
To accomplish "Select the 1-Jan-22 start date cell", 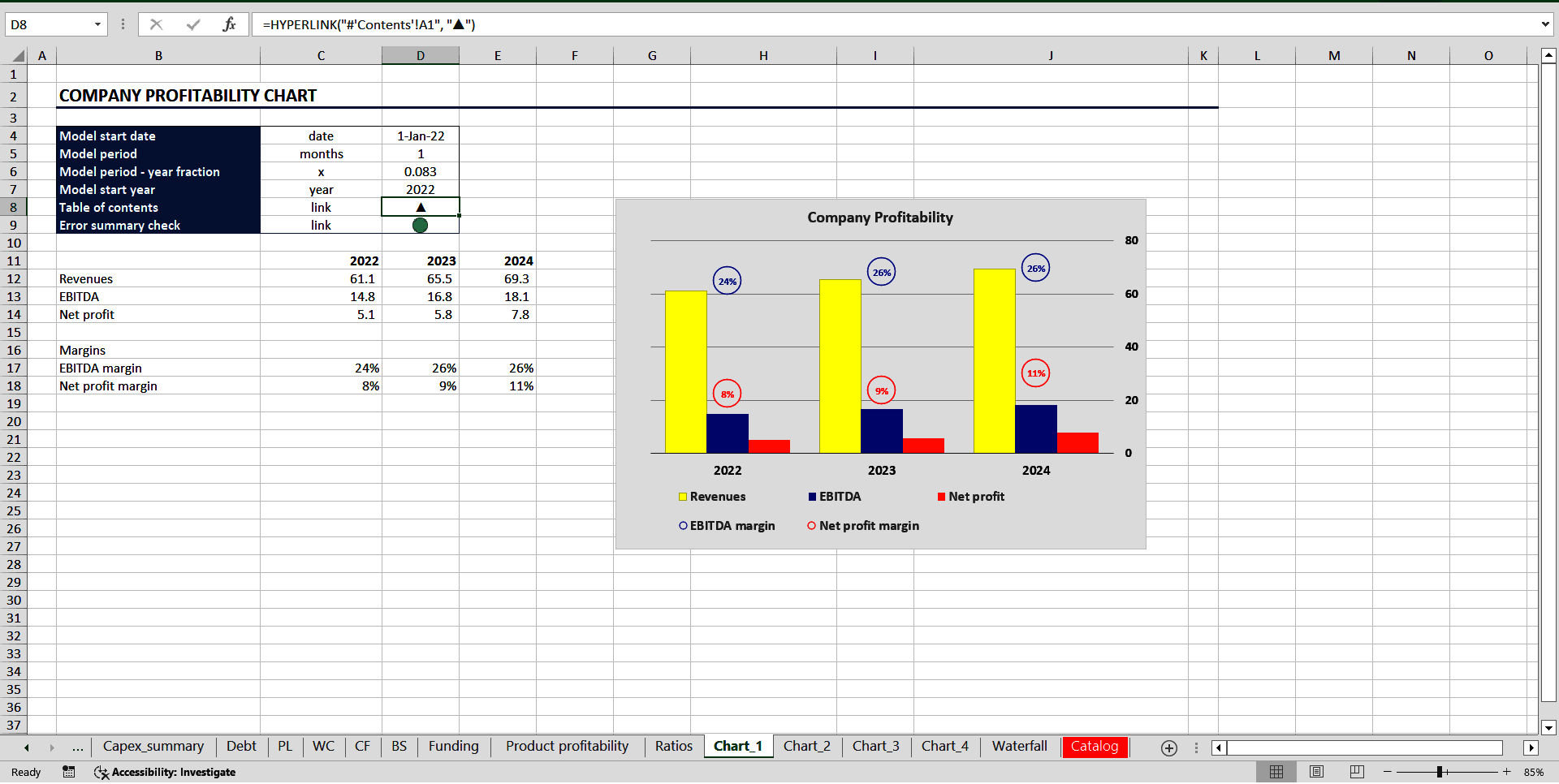I will tap(421, 136).
